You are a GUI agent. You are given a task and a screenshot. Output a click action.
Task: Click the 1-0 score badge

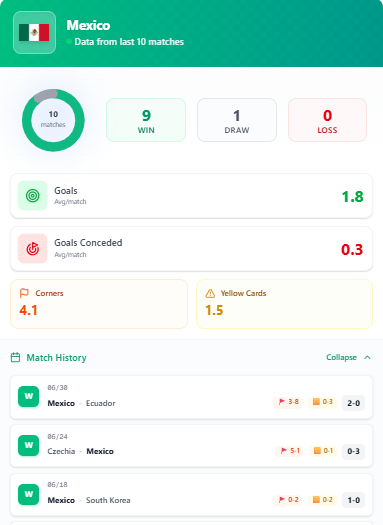354,500
